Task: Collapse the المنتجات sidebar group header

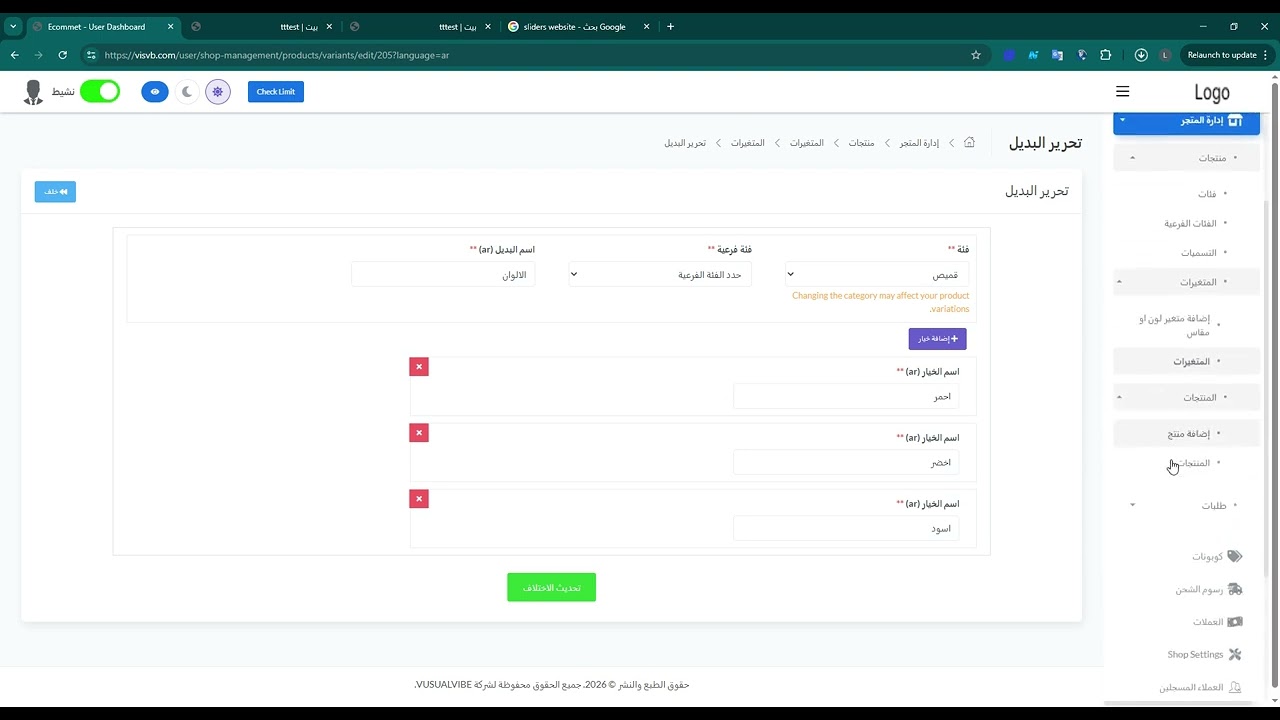Action: tap(1186, 397)
